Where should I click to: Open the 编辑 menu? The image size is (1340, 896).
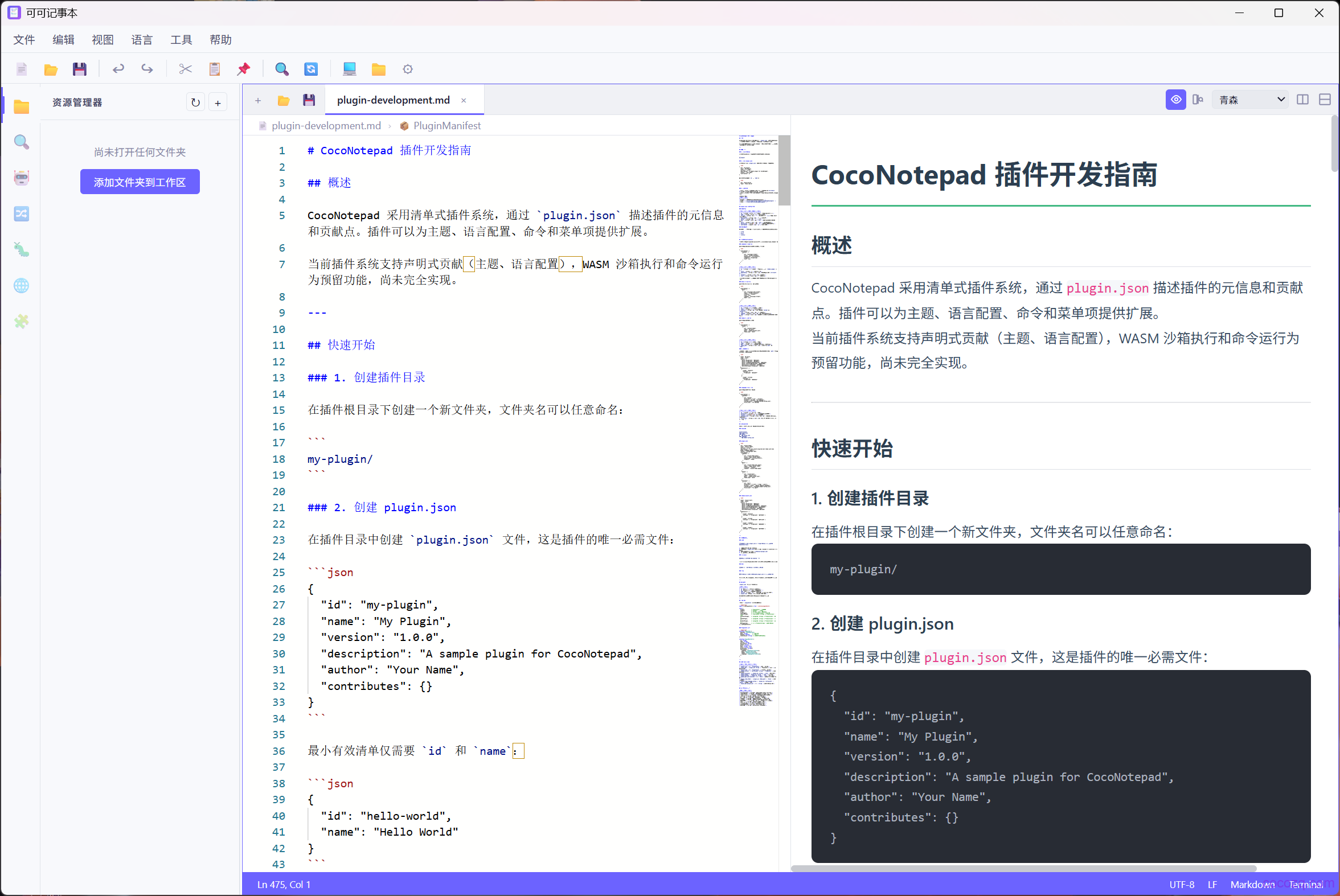click(x=63, y=39)
